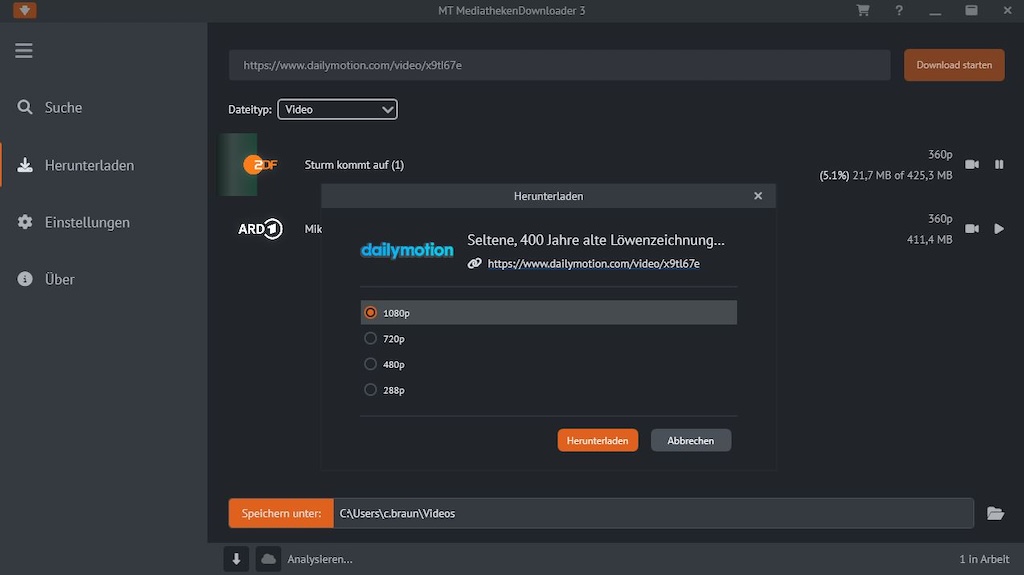Viewport: 1024px width, 575px height.
Task: Open Einstellungen in the sidebar
Action: coord(87,223)
